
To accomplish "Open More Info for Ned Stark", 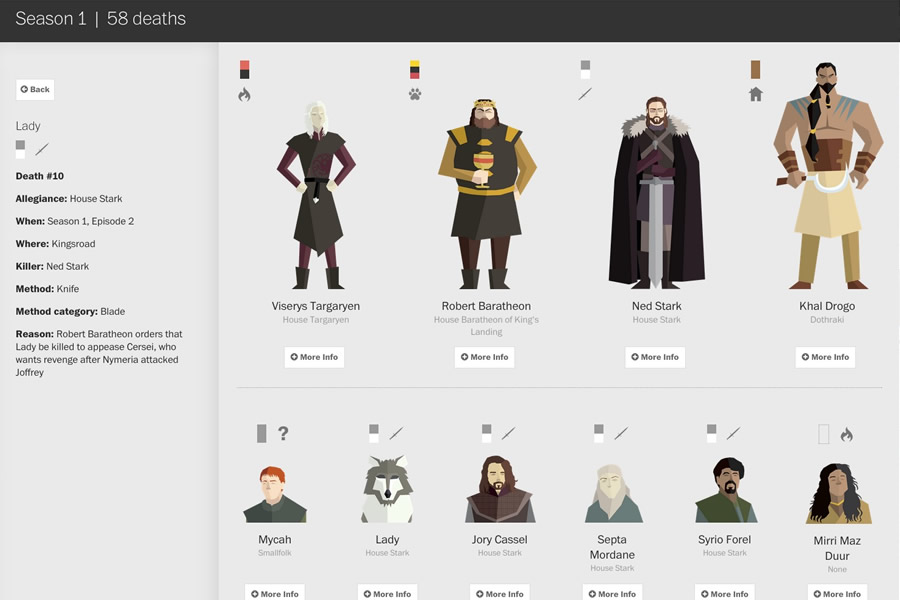I will [655, 357].
